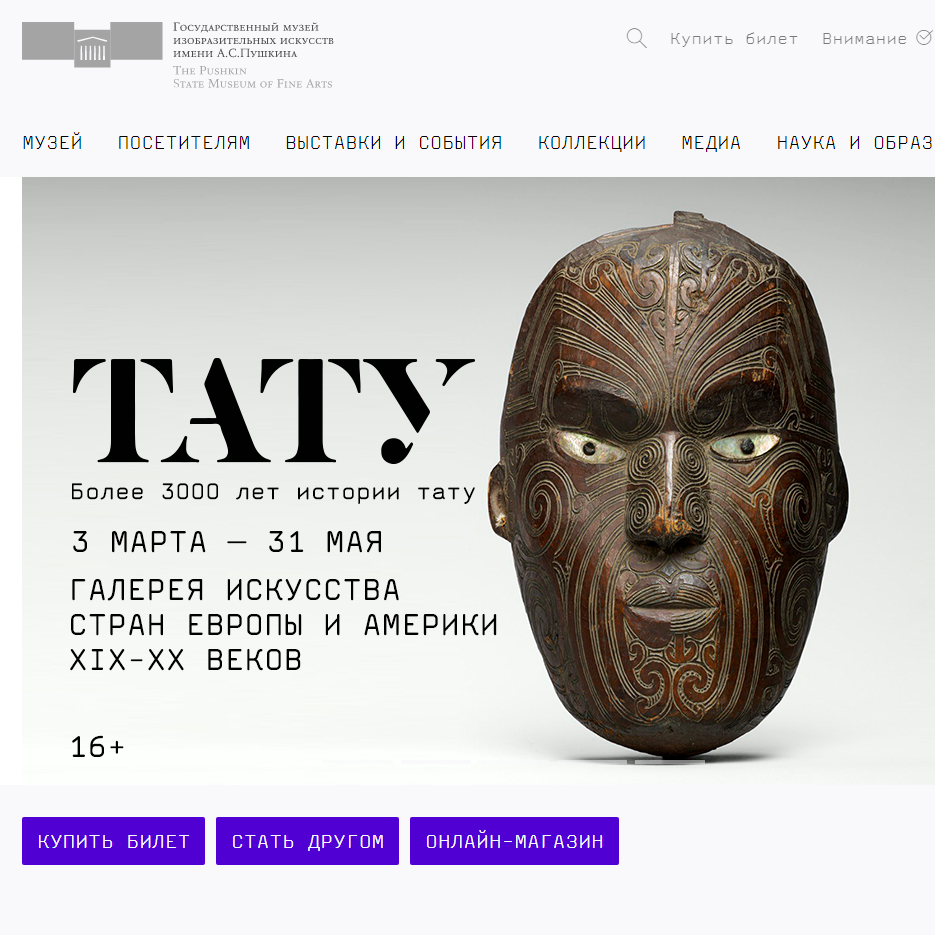The height and width of the screenshot is (935, 935).
Task: Click The Pushkin State Museum English title
Action: coord(252,77)
